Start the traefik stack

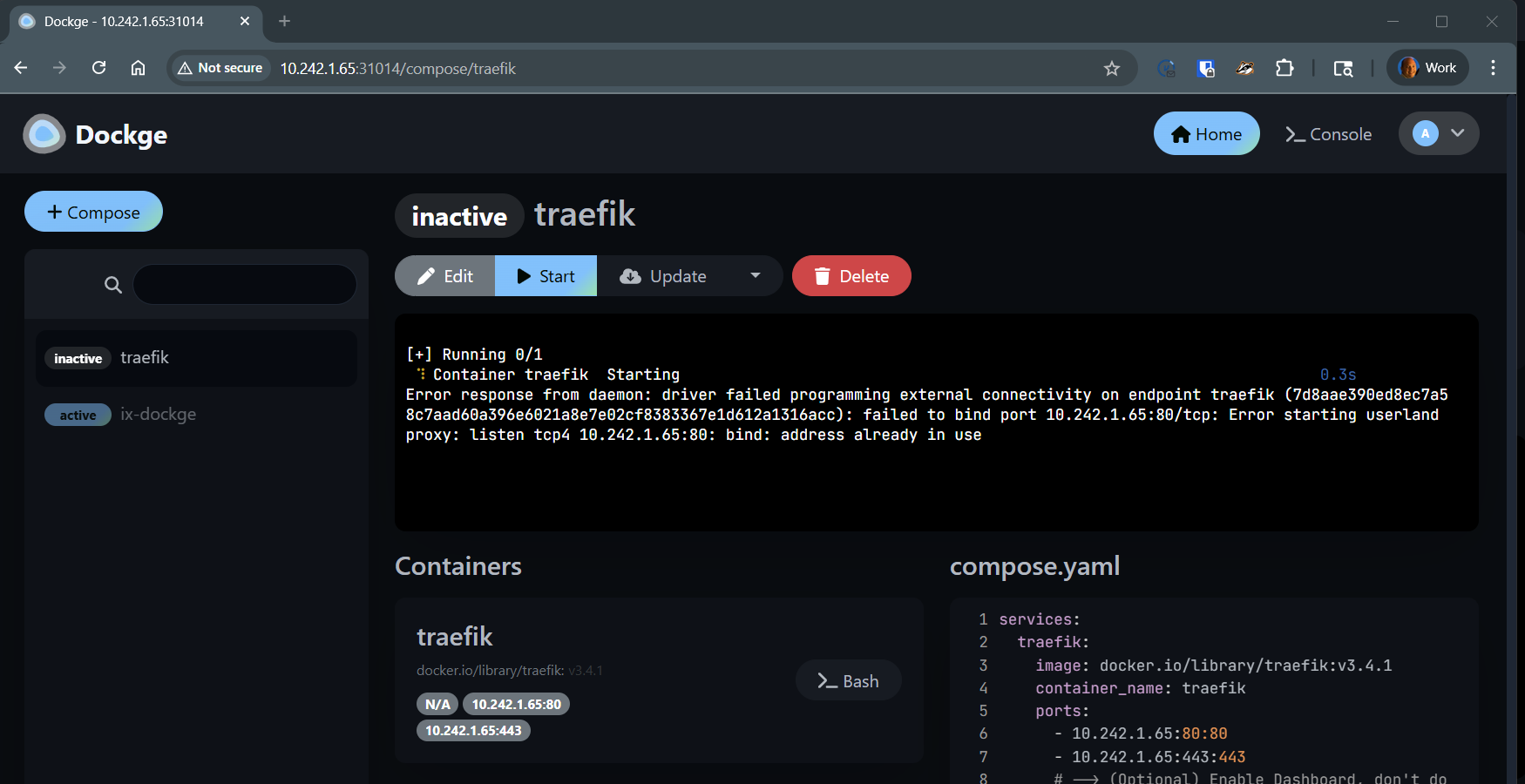pyautogui.click(x=546, y=276)
